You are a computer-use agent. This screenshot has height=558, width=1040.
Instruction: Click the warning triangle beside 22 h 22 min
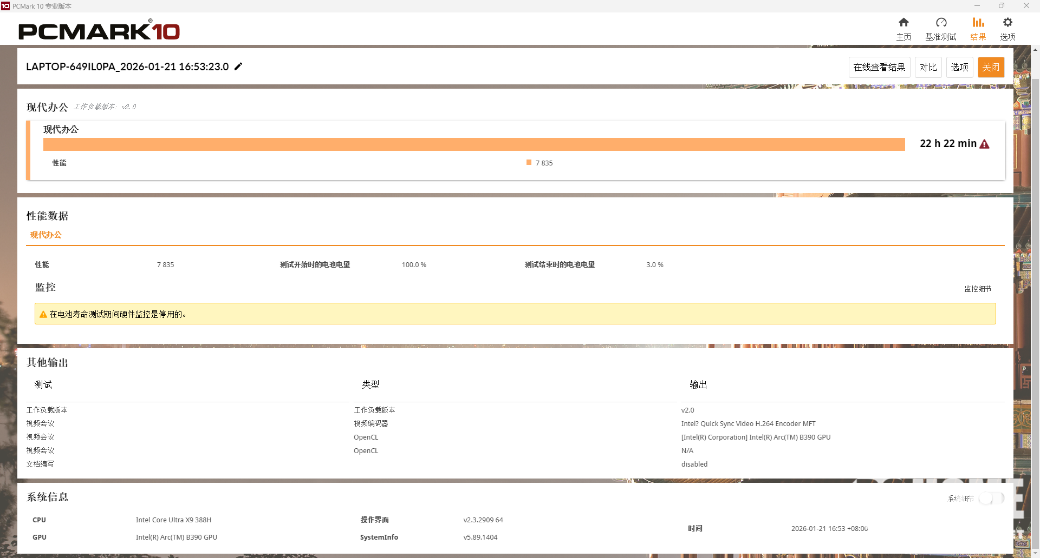pos(984,144)
